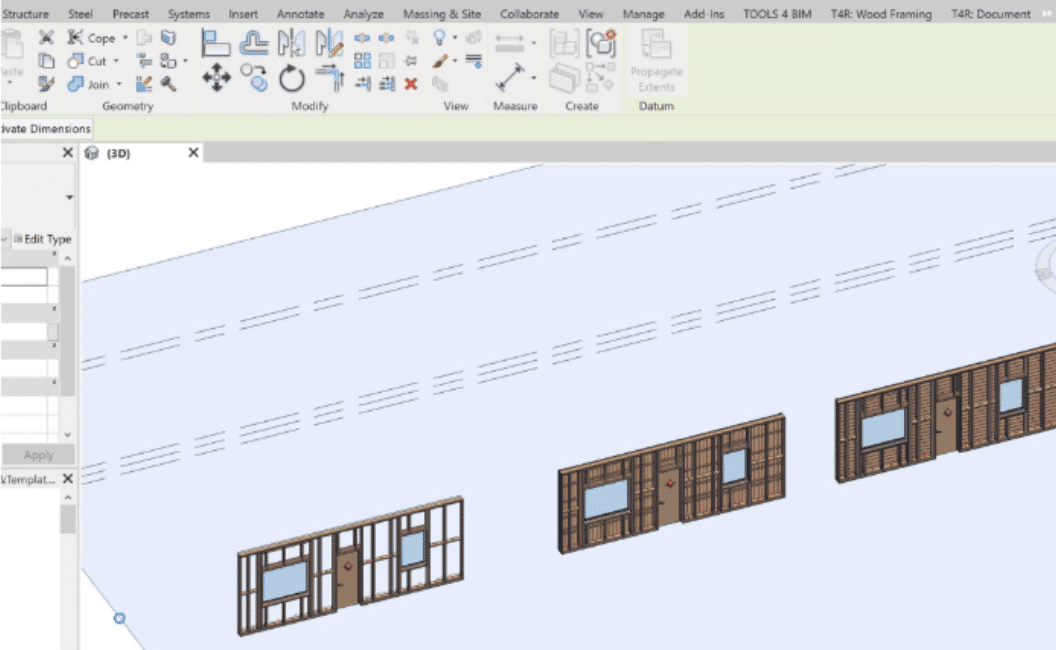The height and width of the screenshot is (650, 1056).
Task: Click the Split with Gap tool
Action: click(387, 38)
